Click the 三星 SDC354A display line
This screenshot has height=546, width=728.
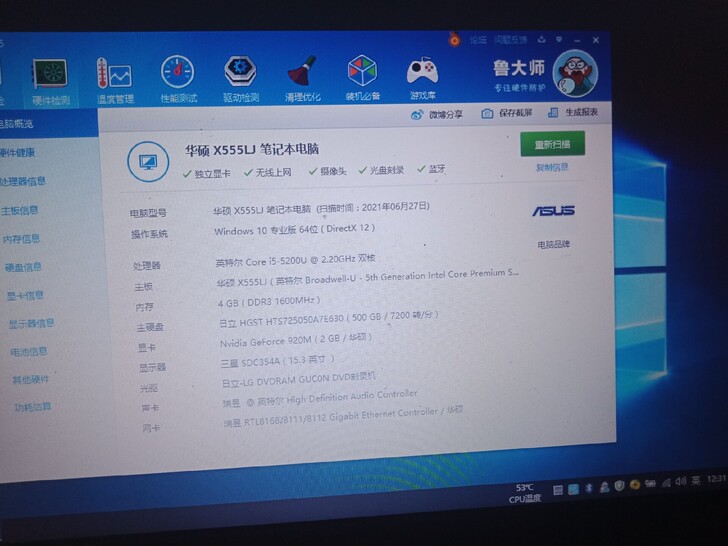(x=278, y=361)
